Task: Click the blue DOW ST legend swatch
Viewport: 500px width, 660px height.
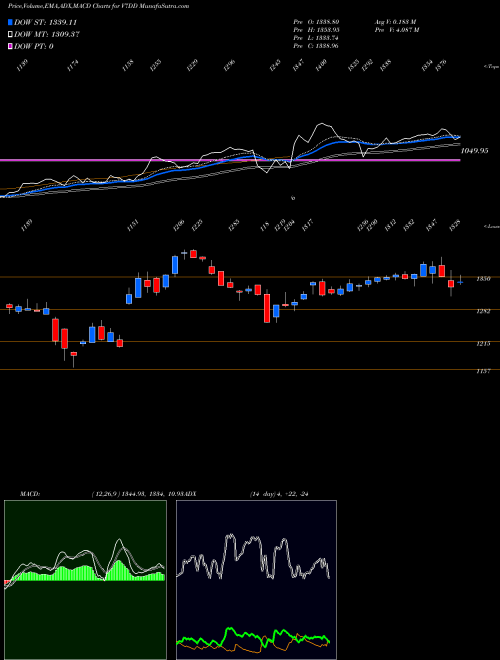Action: click(x=11, y=23)
